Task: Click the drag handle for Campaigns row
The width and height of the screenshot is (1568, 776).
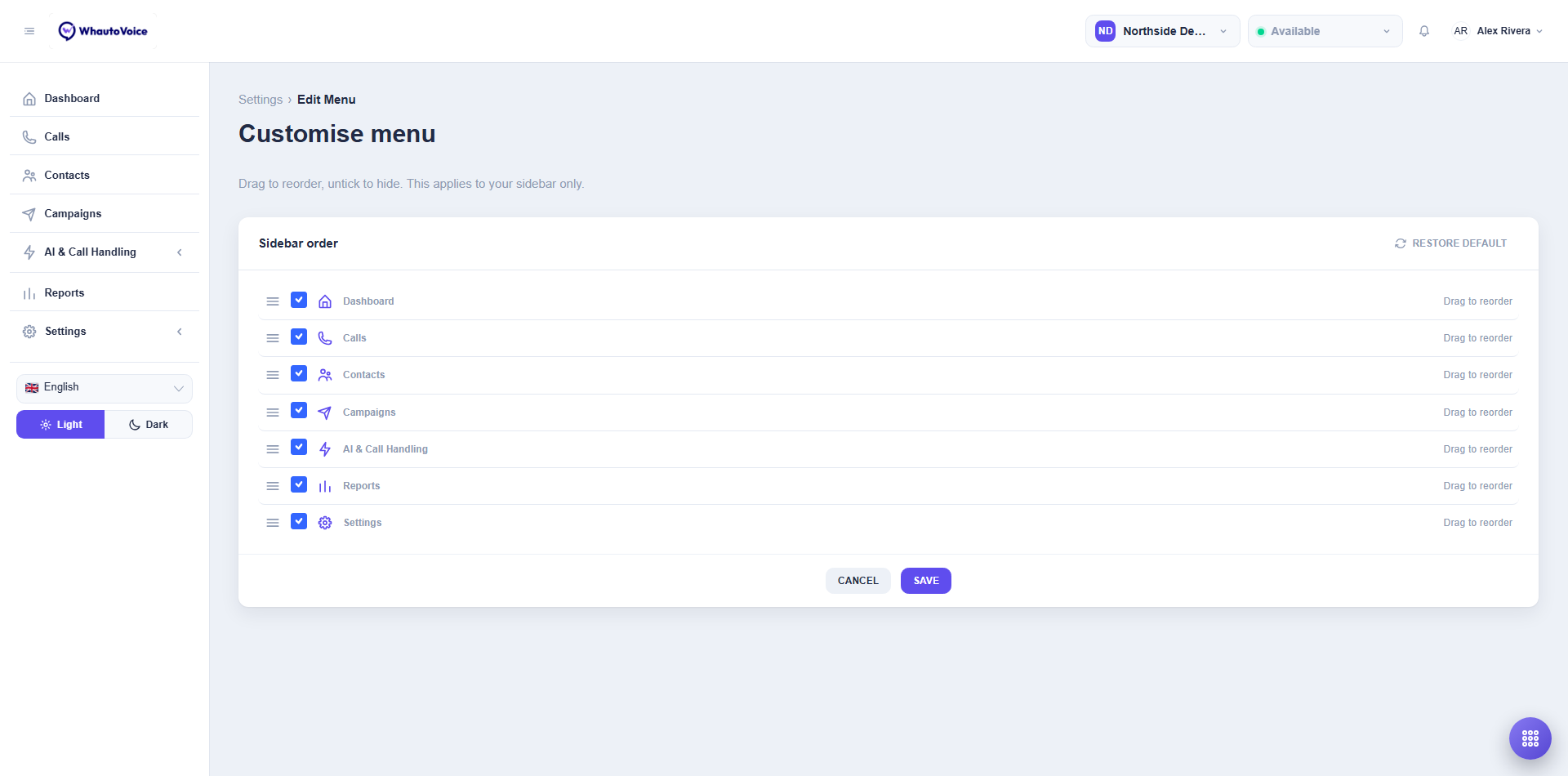Action: [x=273, y=413]
